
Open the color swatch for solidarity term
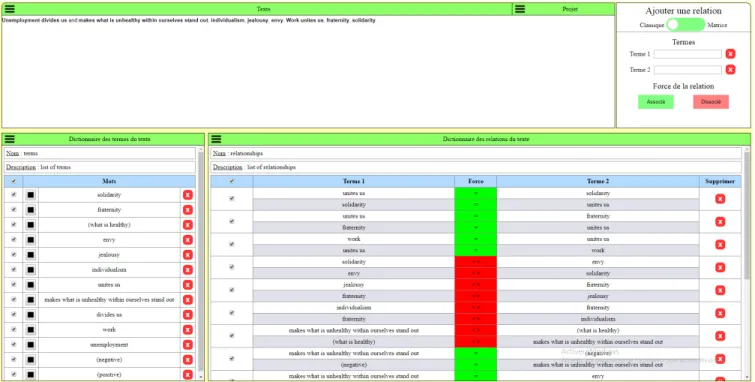click(31, 195)
